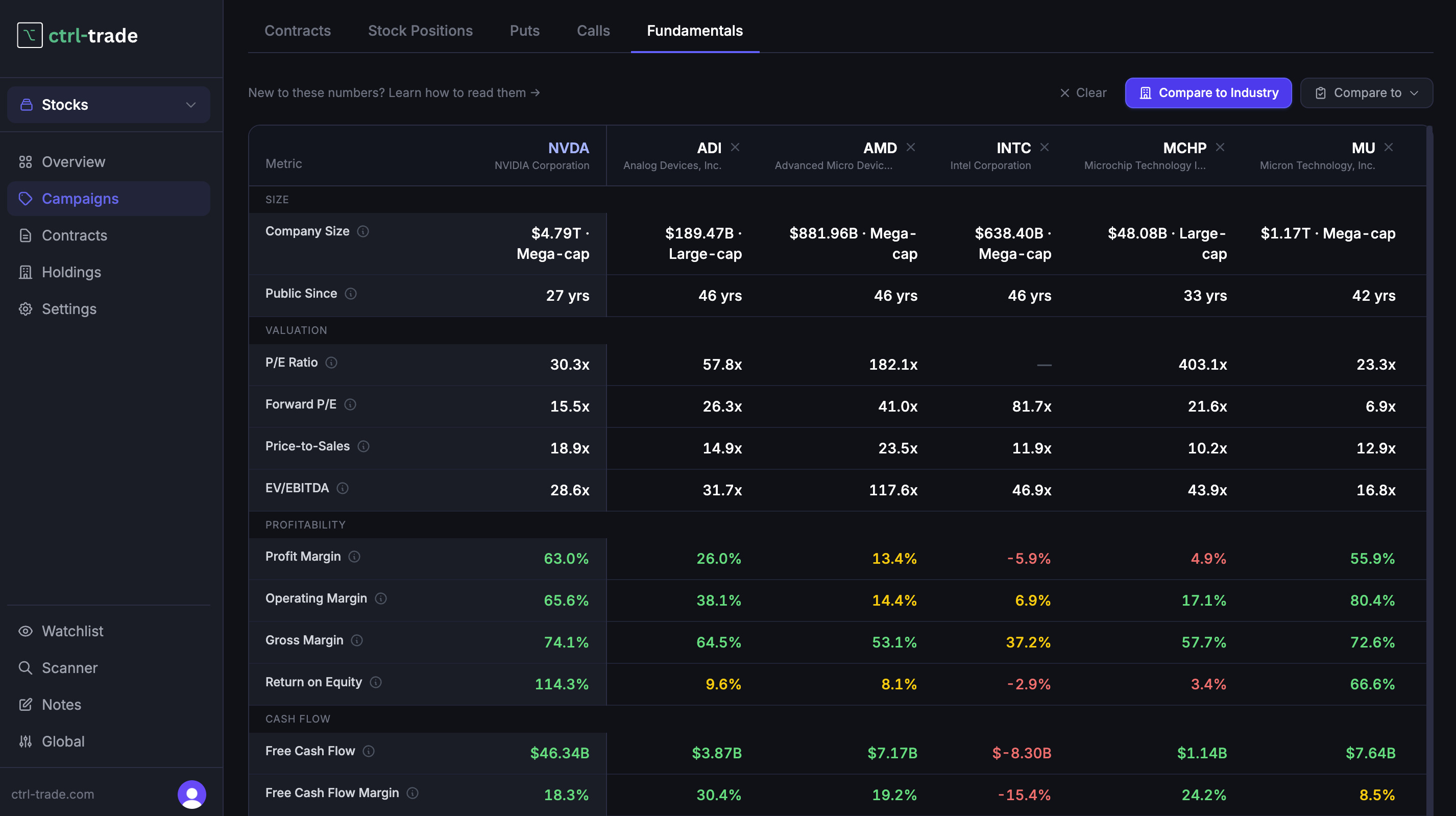Screen dimensions: 1456x816
Task: Open the Global sliders icon
Action: pos(26,741)
